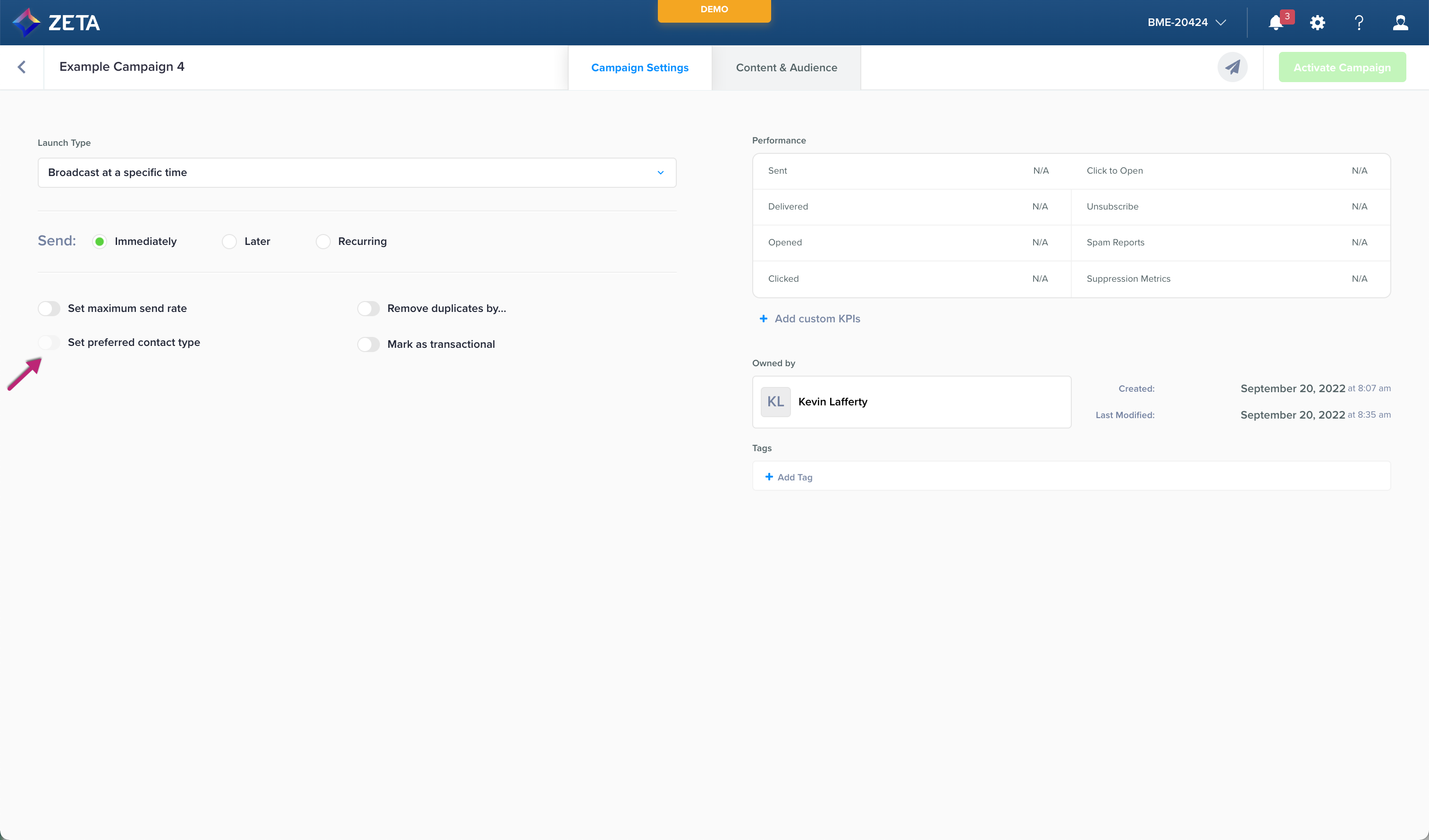Enable Set maximum send rate toggle
Image resolution: width=1429 pixels, height=840 pixels.
coord(50,309)
